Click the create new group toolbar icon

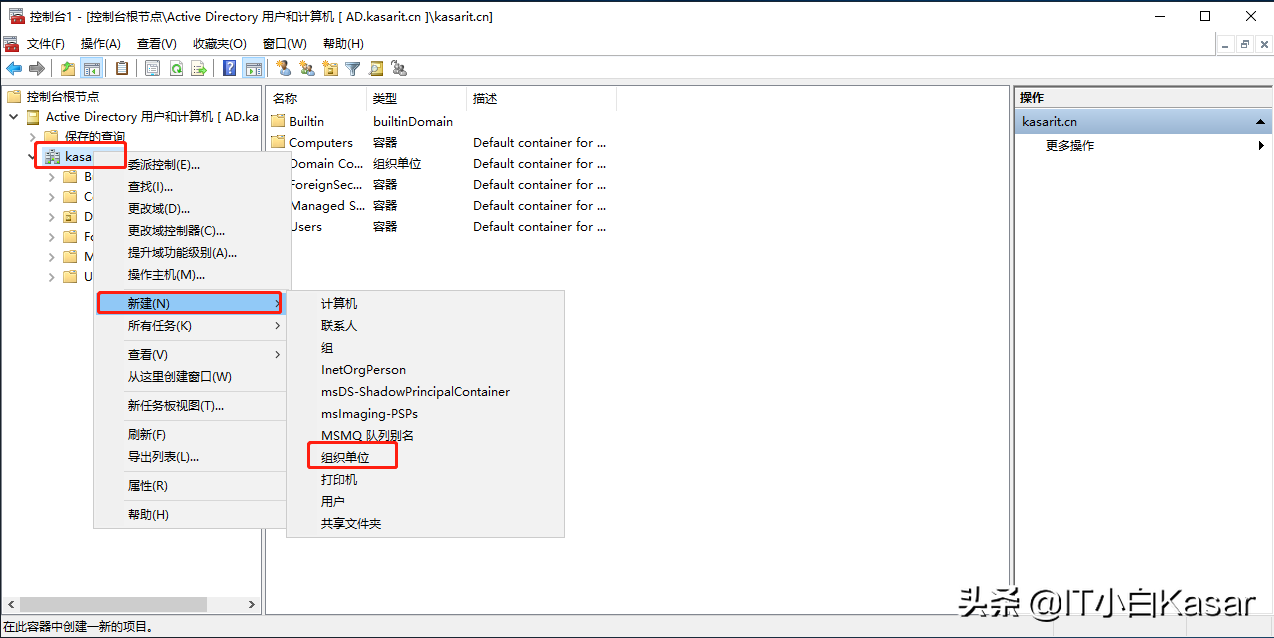pos(307,68)
